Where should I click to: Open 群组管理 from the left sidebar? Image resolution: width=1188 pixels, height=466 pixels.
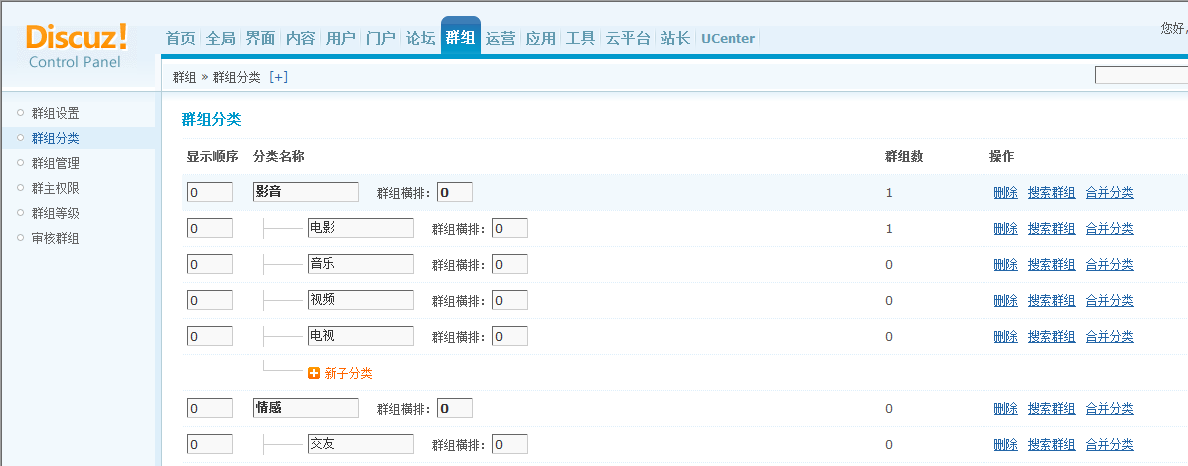tap(55, 163)
